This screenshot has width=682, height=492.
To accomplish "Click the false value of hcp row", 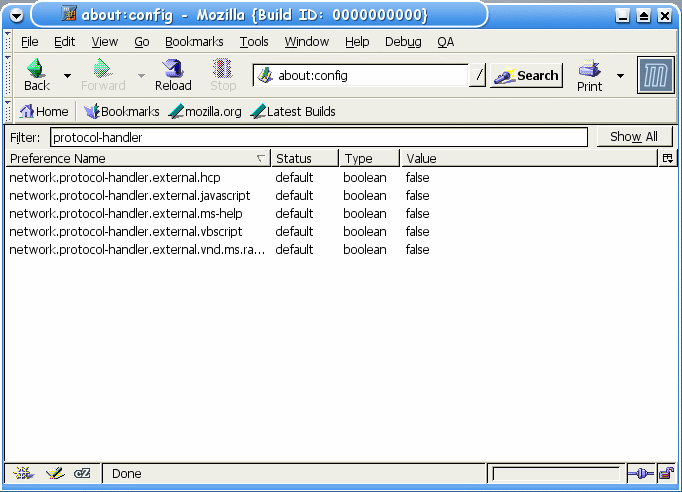I will [418, 177].
